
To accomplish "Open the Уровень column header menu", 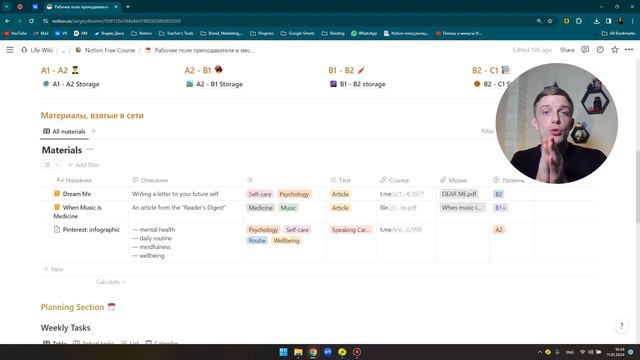I will pyautogui.click(x=509, y=180).
